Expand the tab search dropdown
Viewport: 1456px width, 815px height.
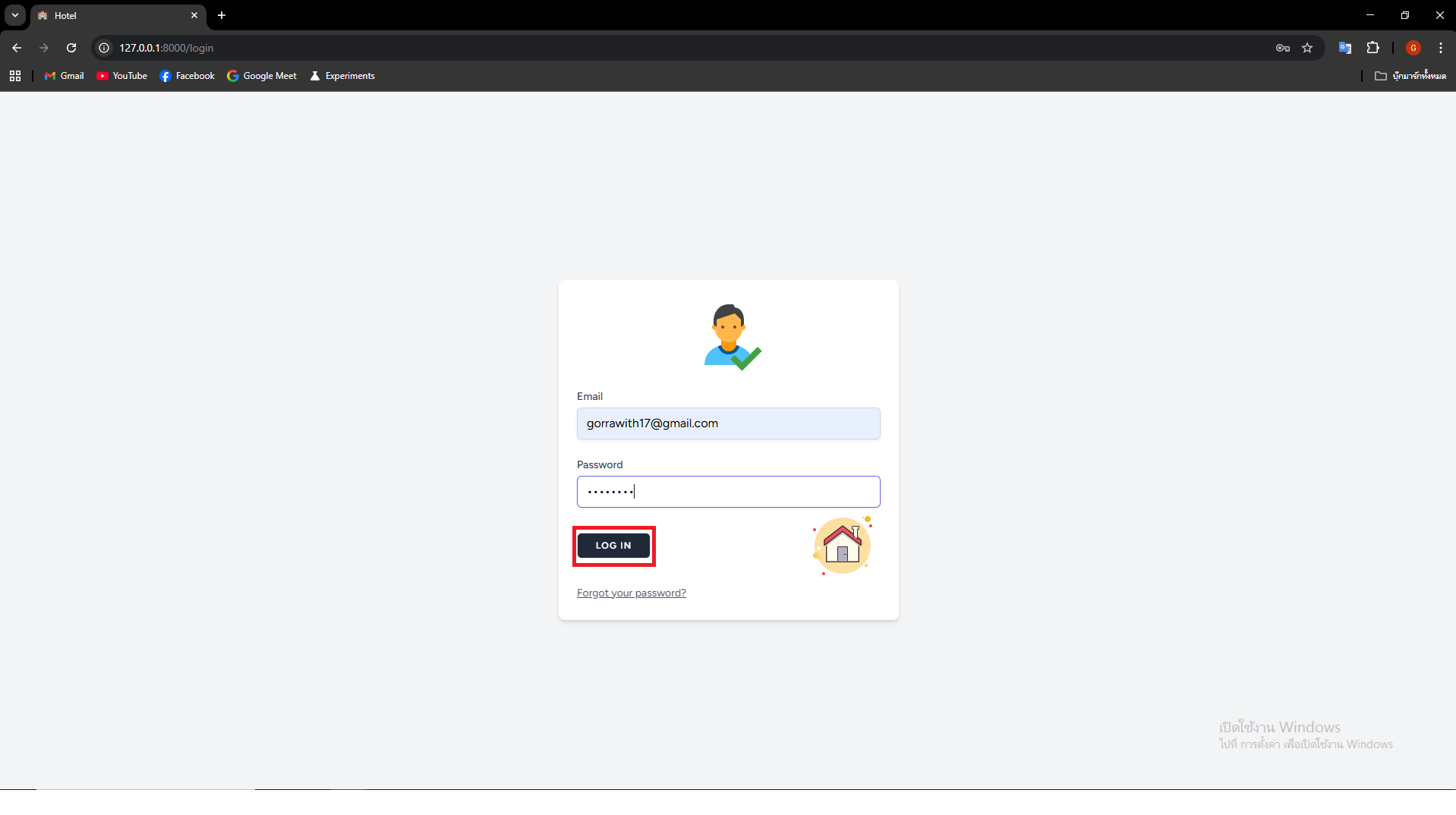pyautogui.click(x=15, y=15)
